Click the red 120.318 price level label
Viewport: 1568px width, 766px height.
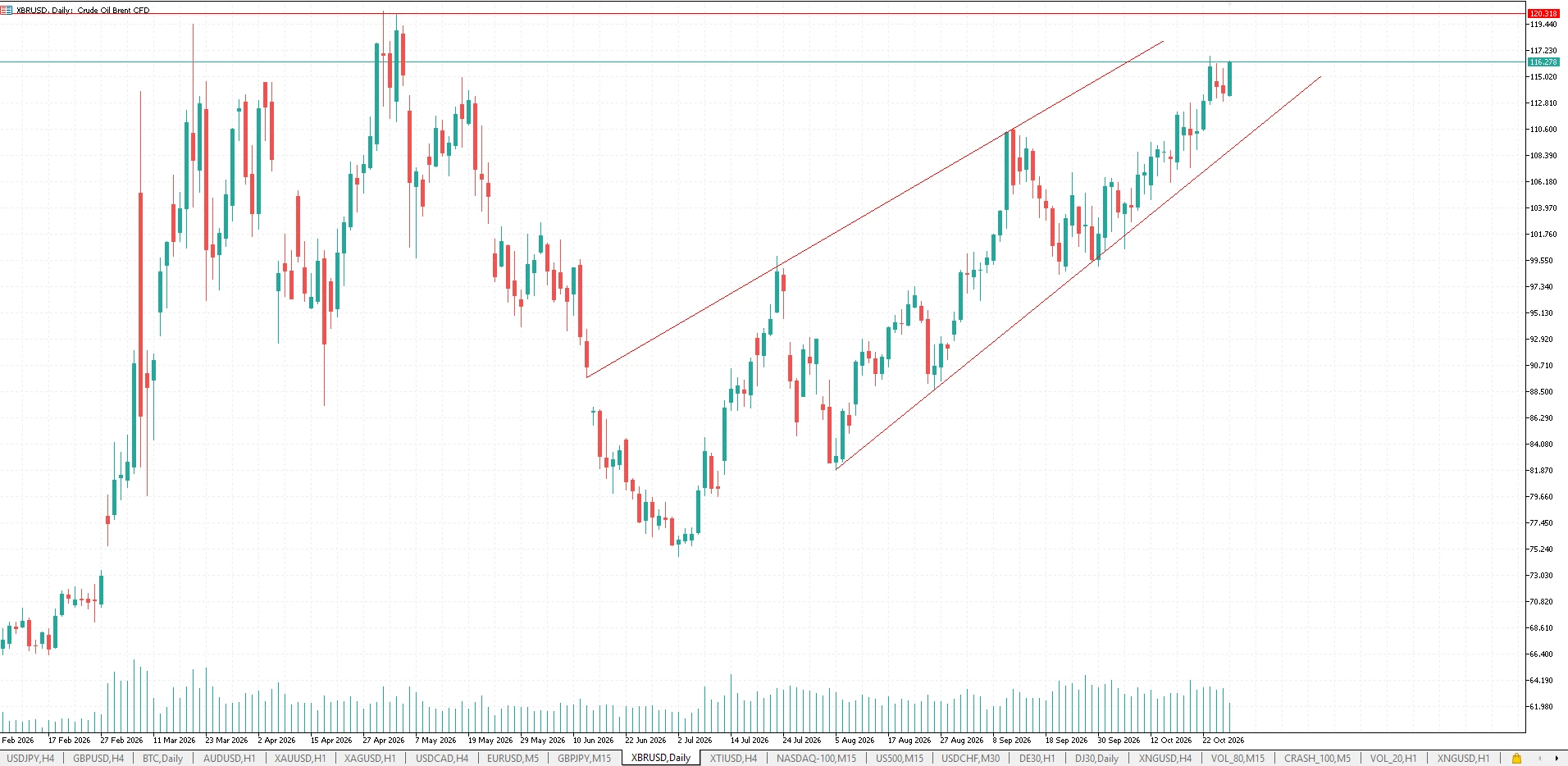click(x=1543, y=13)
